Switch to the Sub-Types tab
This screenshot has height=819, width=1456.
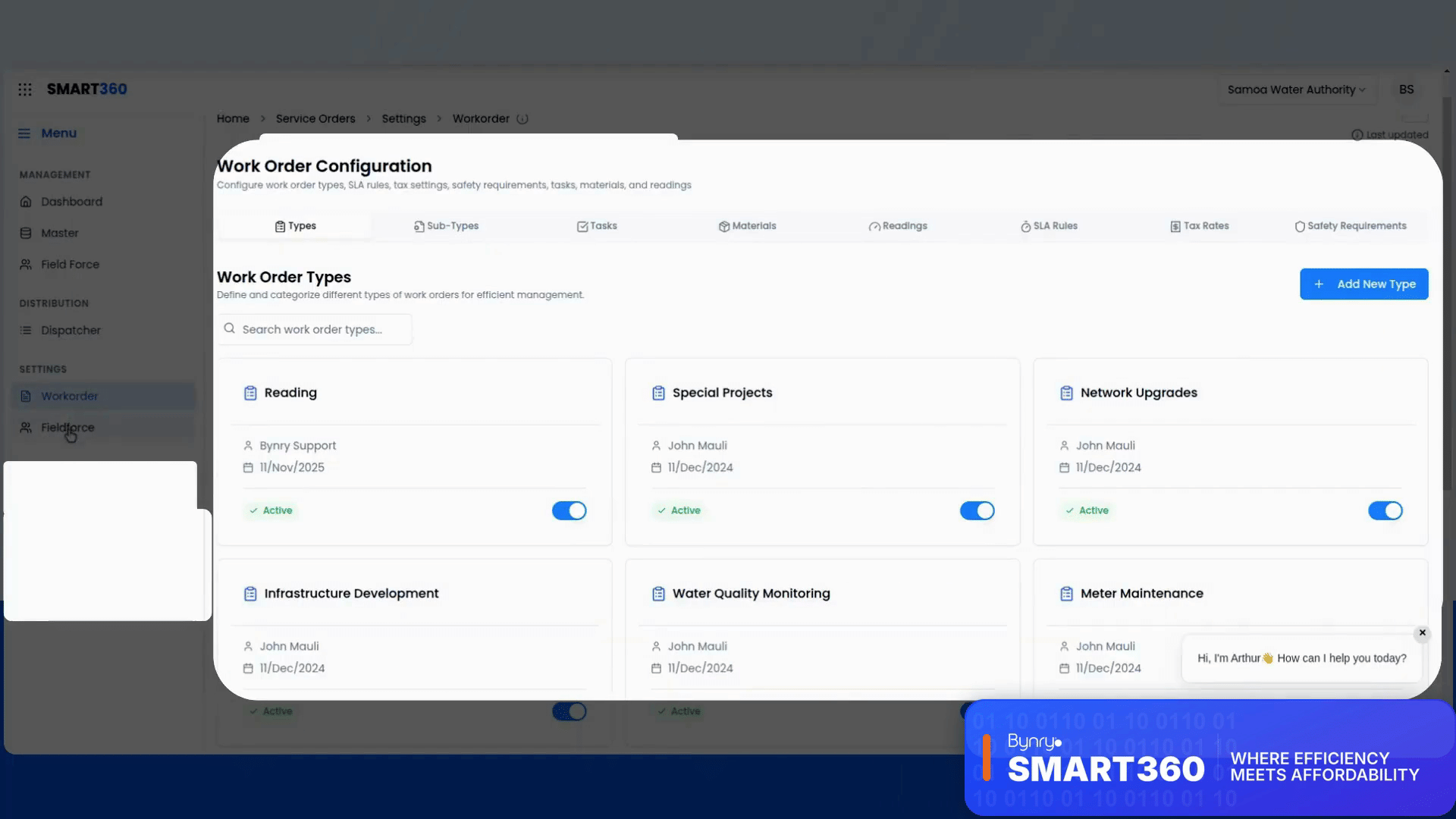pyautogui.click(x=446, y=226)
